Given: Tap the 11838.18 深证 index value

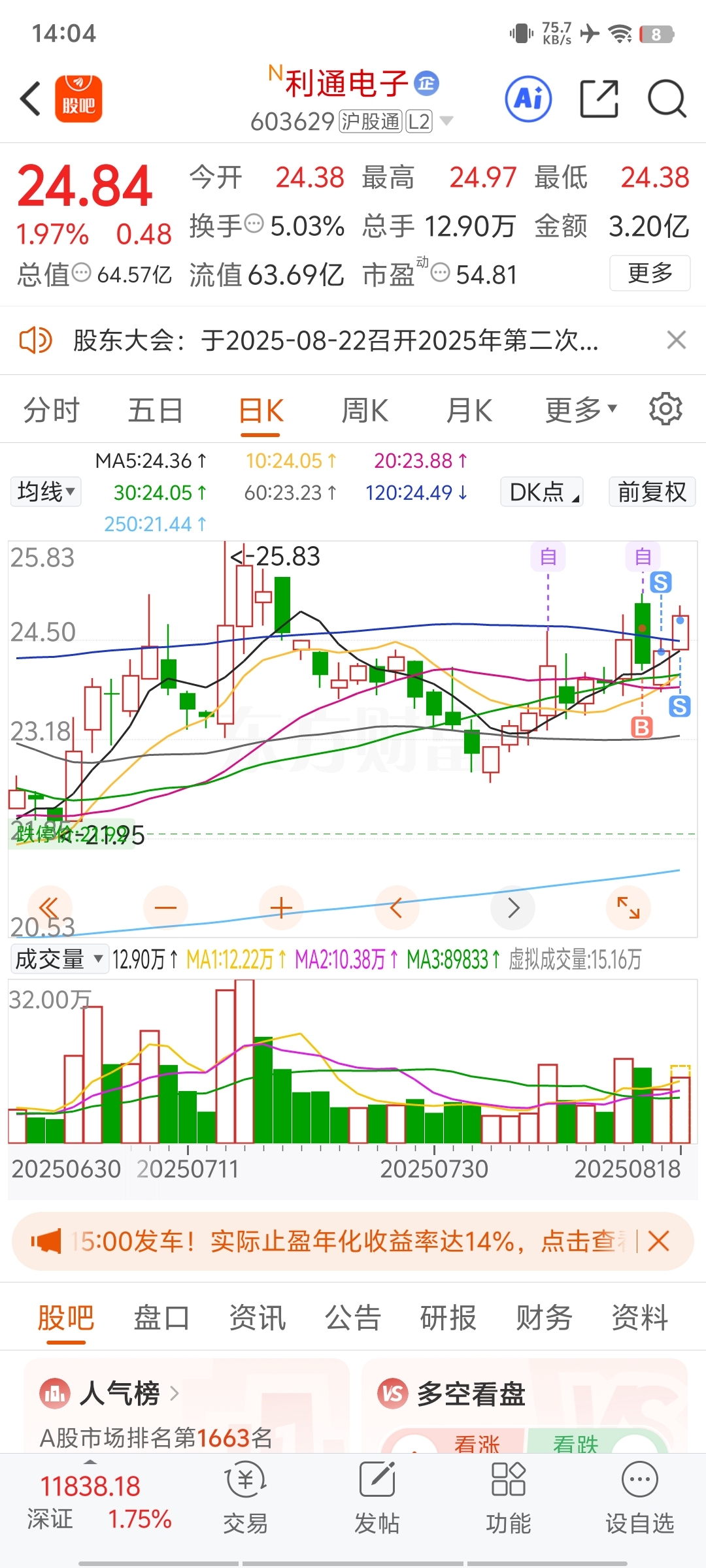Looking at the screenshot, I should (90, 1486).
